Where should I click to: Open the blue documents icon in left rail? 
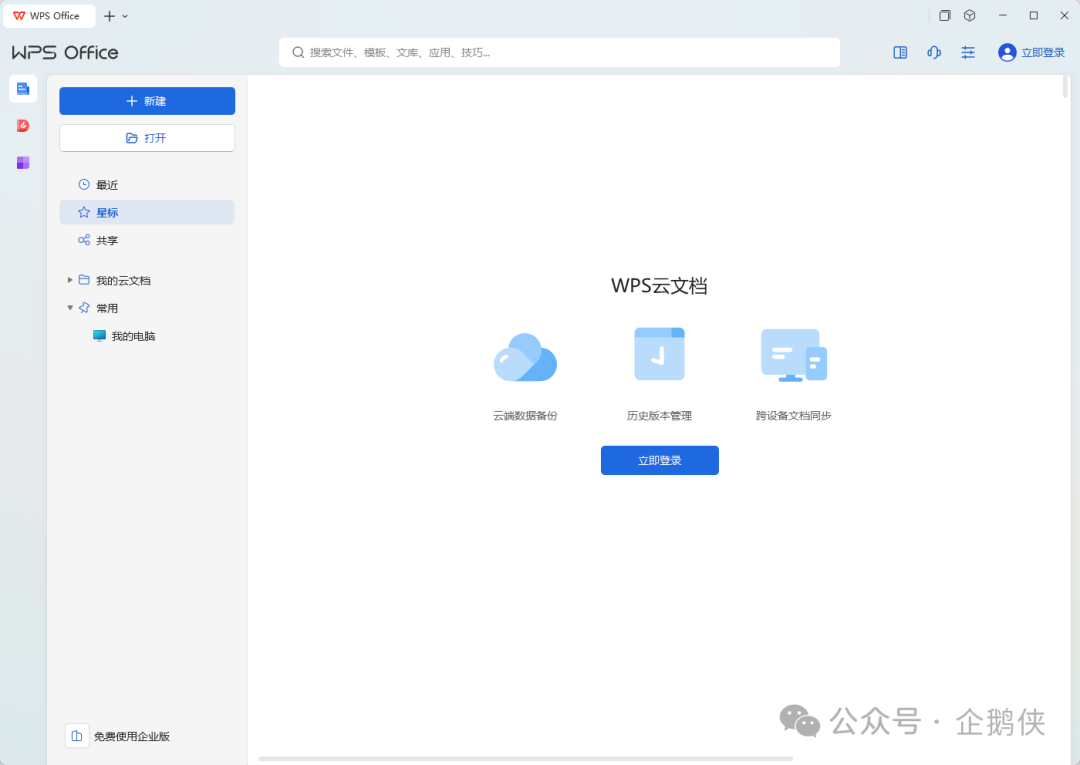(x=23, y=89)
